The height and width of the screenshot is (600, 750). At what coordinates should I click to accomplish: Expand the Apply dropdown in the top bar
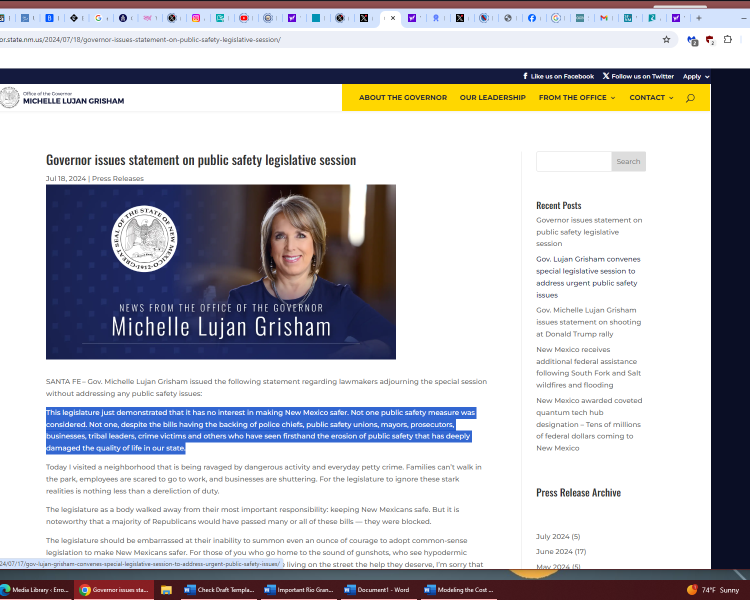click(x=696, y=76)
